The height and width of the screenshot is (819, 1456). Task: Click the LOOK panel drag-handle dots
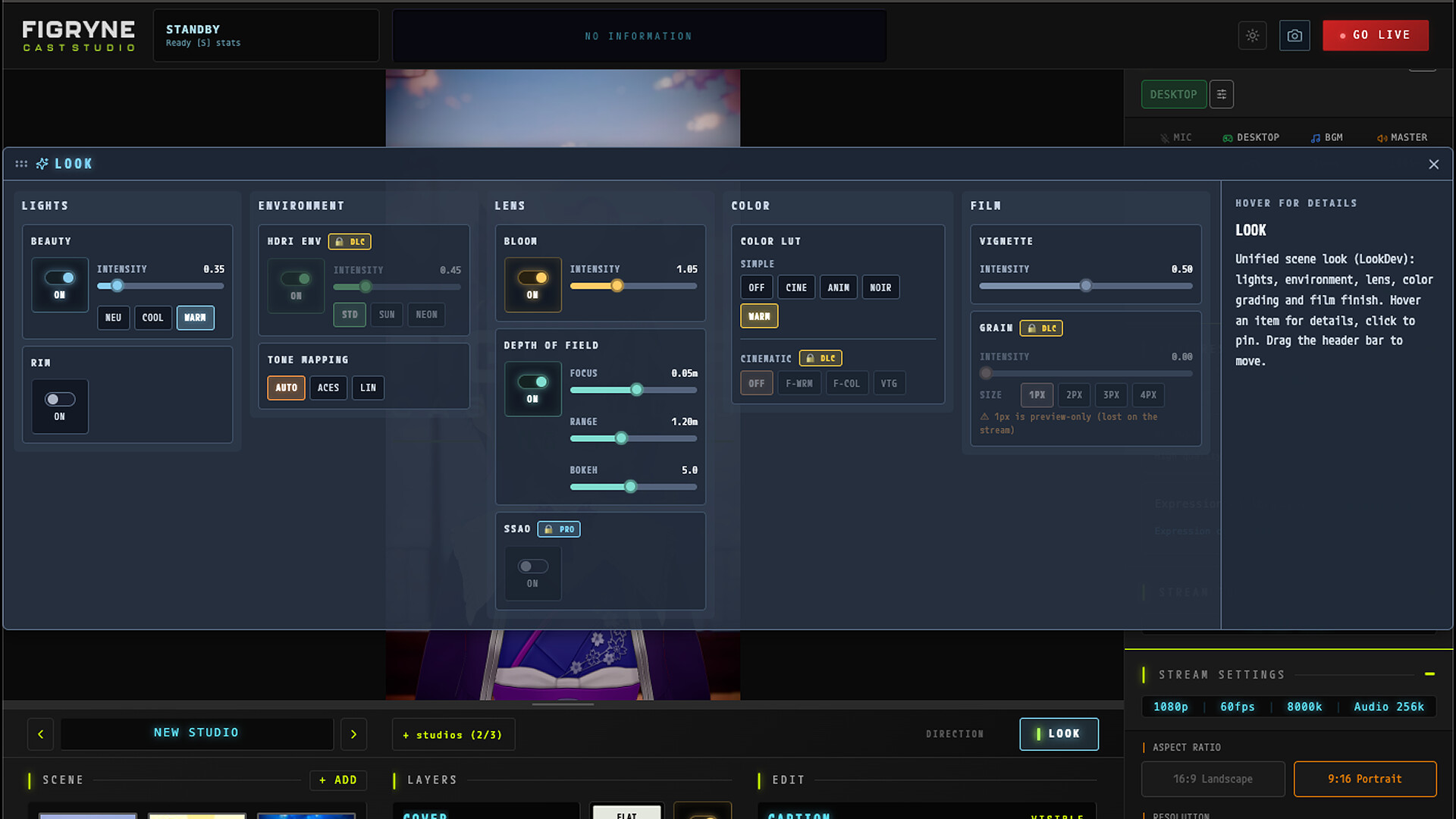[21, 164]
